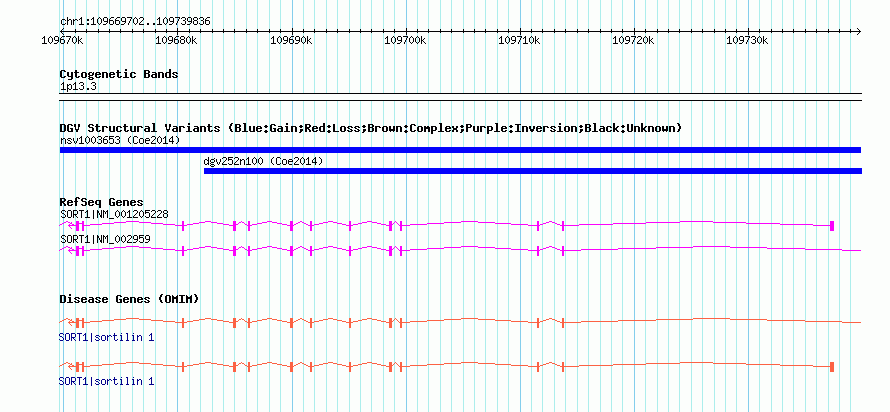Click the last exon of the lower OMIM SORT1 gene
The width and height of the screenshot is (890, 412).
coord(832,367)
